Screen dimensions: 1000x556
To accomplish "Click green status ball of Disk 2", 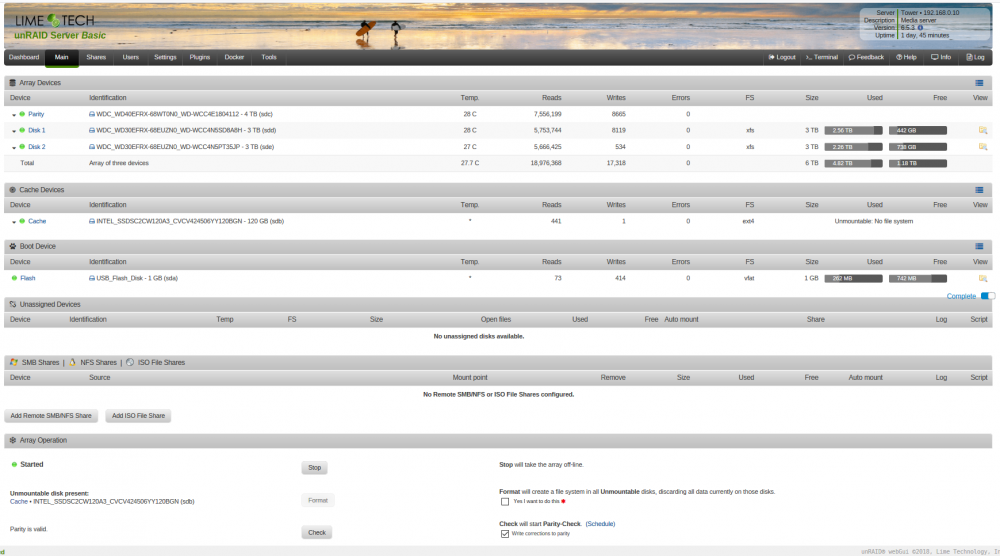I will [x=22, y=147].
